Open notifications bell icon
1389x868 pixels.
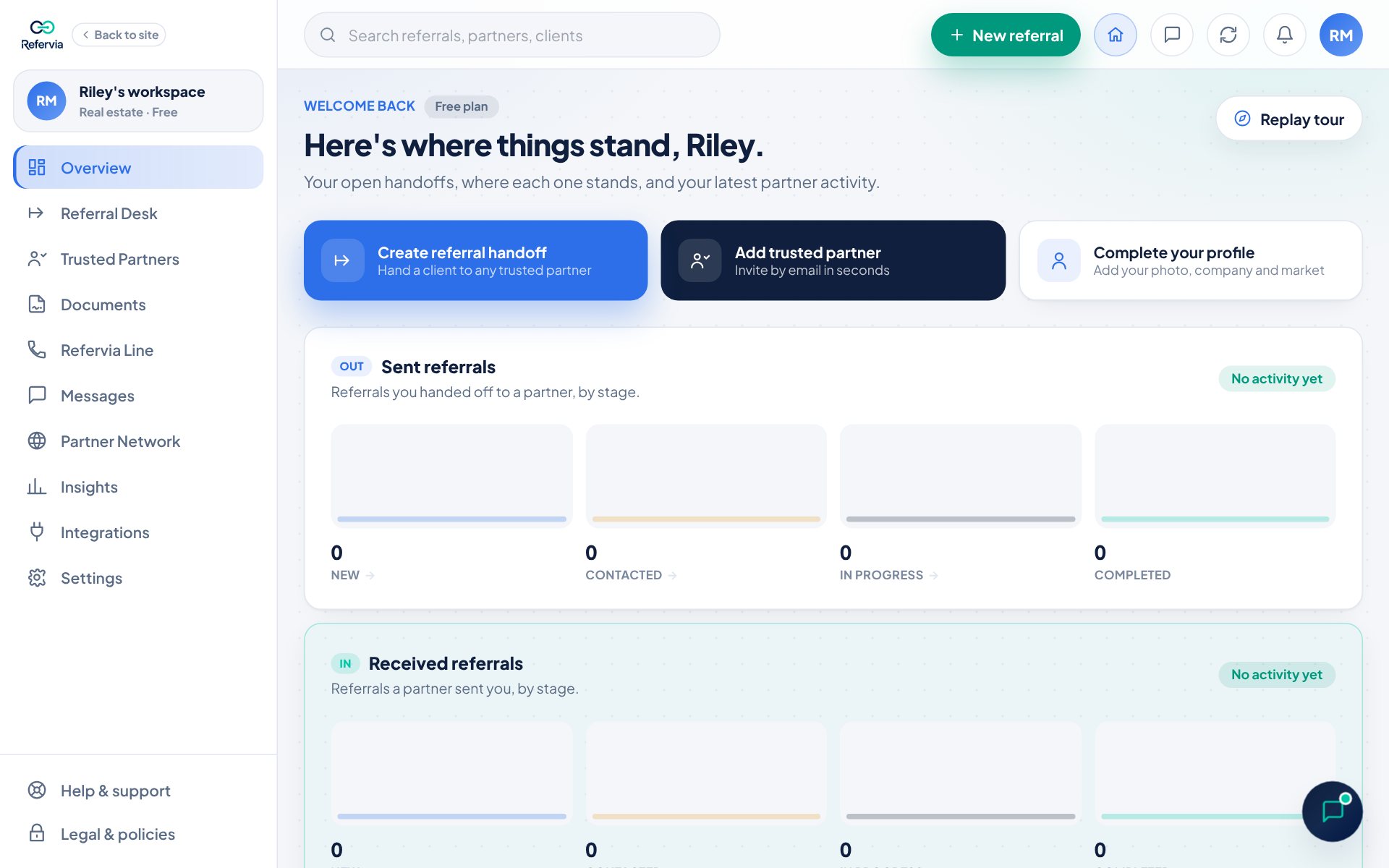click(x=1284, y=35)
